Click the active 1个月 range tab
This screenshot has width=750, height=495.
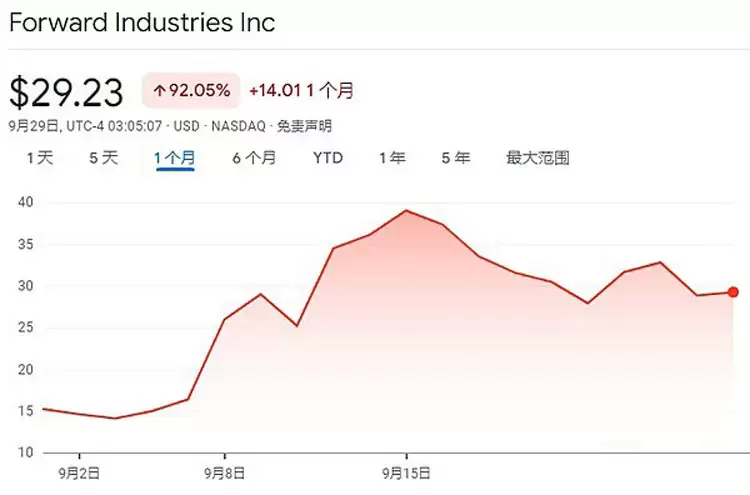click(x=174, y=158)
